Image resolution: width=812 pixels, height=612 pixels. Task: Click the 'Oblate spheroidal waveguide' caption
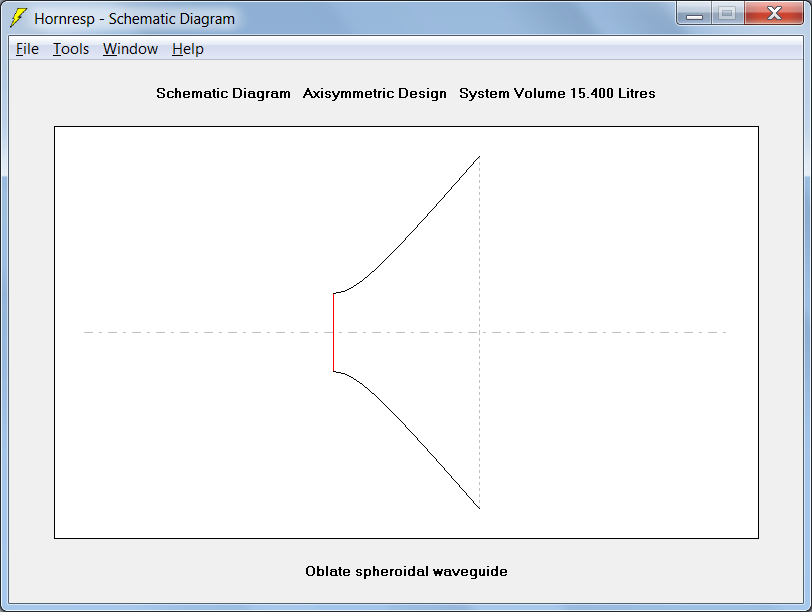[406, 572]
